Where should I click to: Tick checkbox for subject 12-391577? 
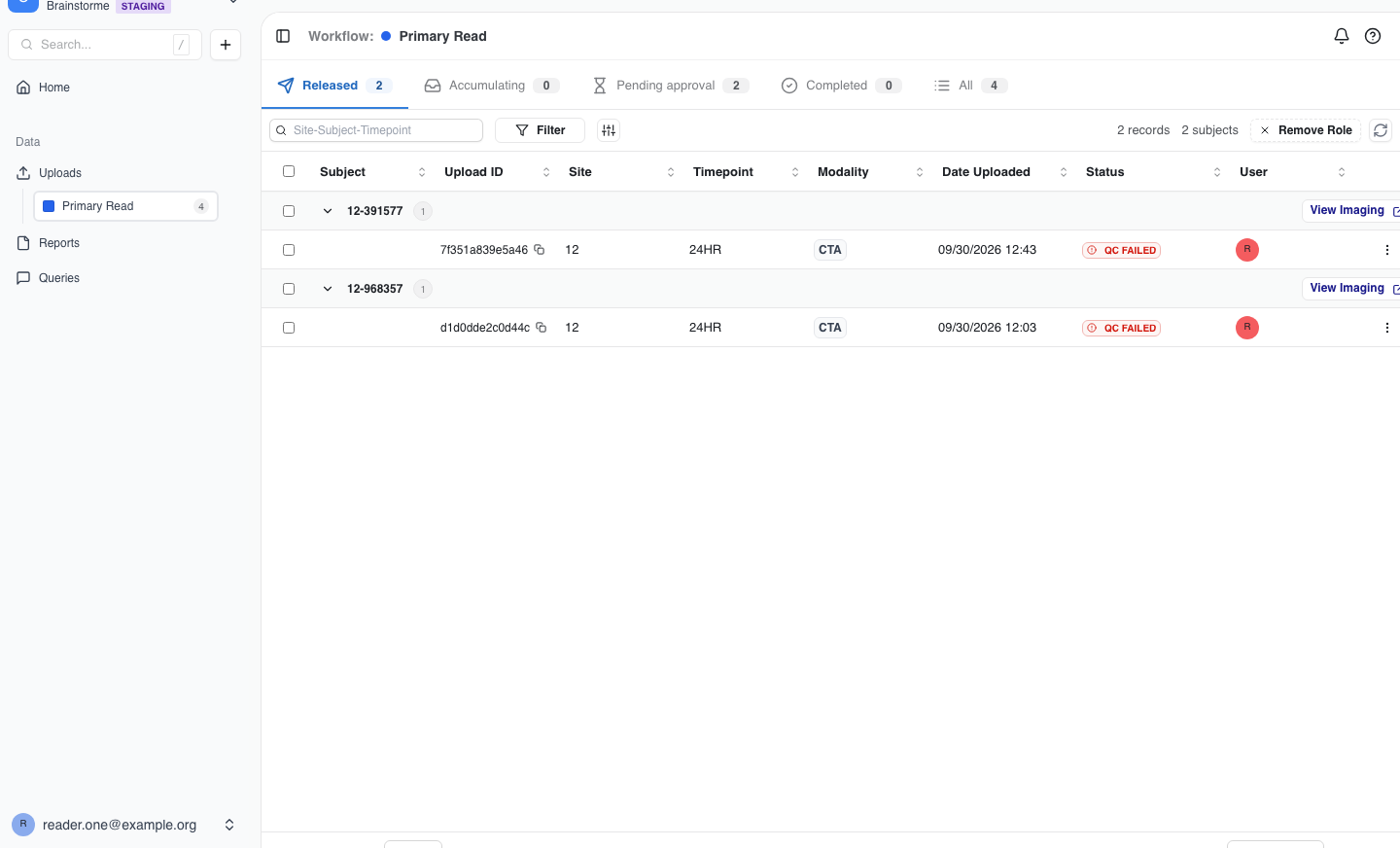(x=289, y=211)
